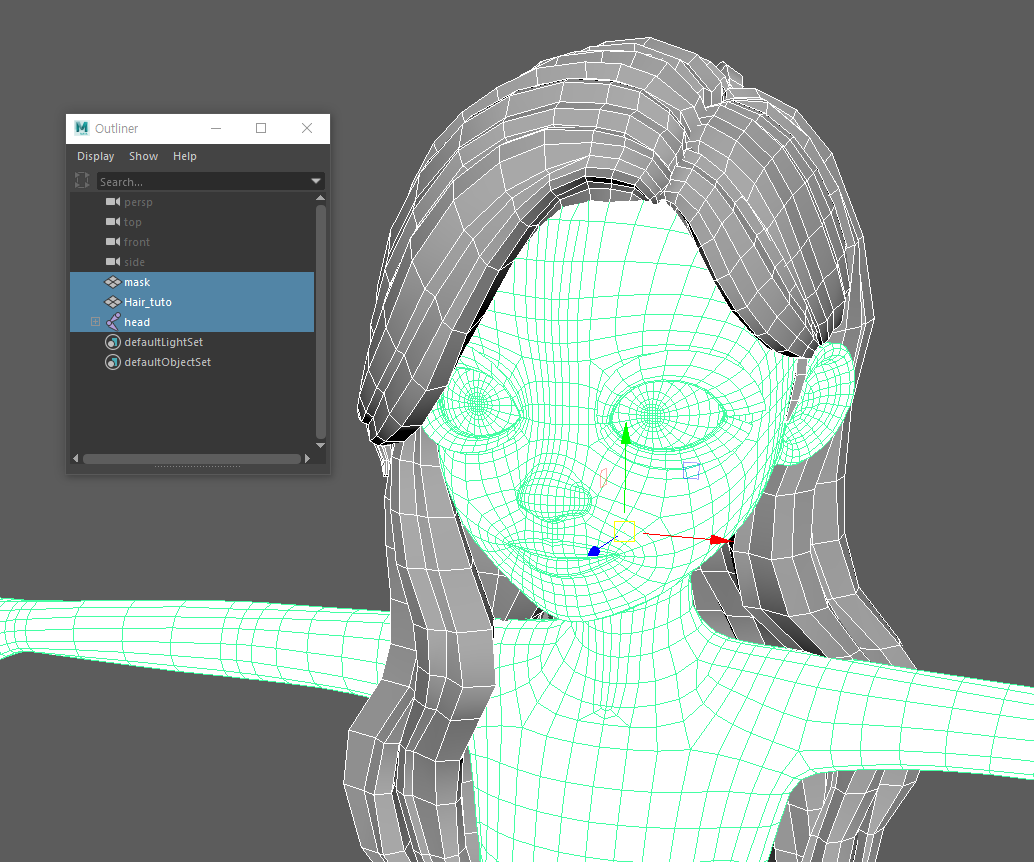Open the Help menu in Outliner
This screenshot has height=862, width=1034.
[184, 156]
